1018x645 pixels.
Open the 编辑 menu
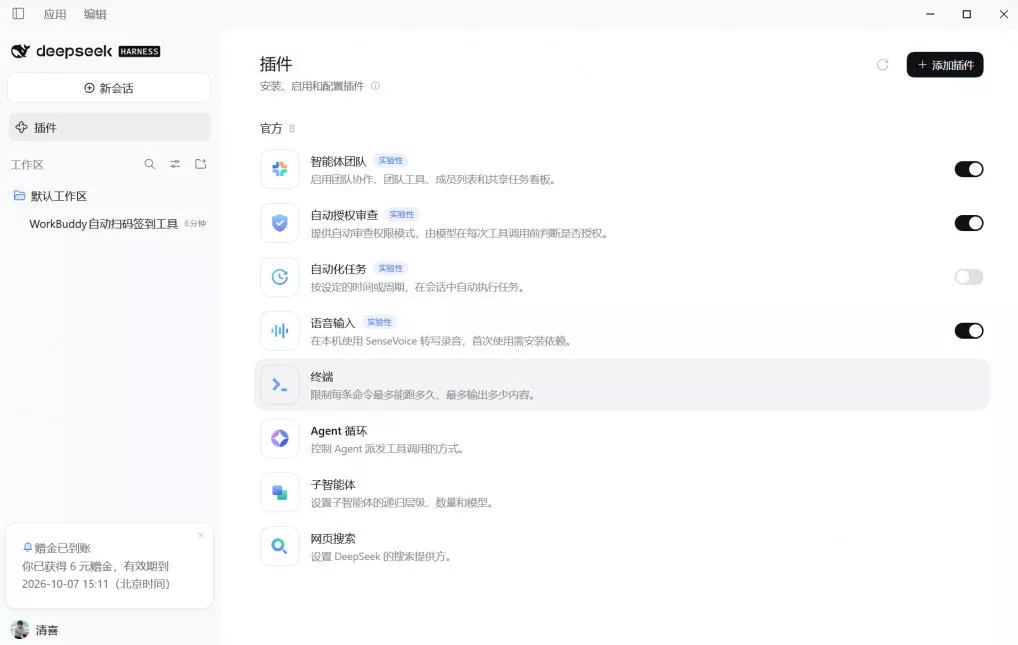point(95,14)
